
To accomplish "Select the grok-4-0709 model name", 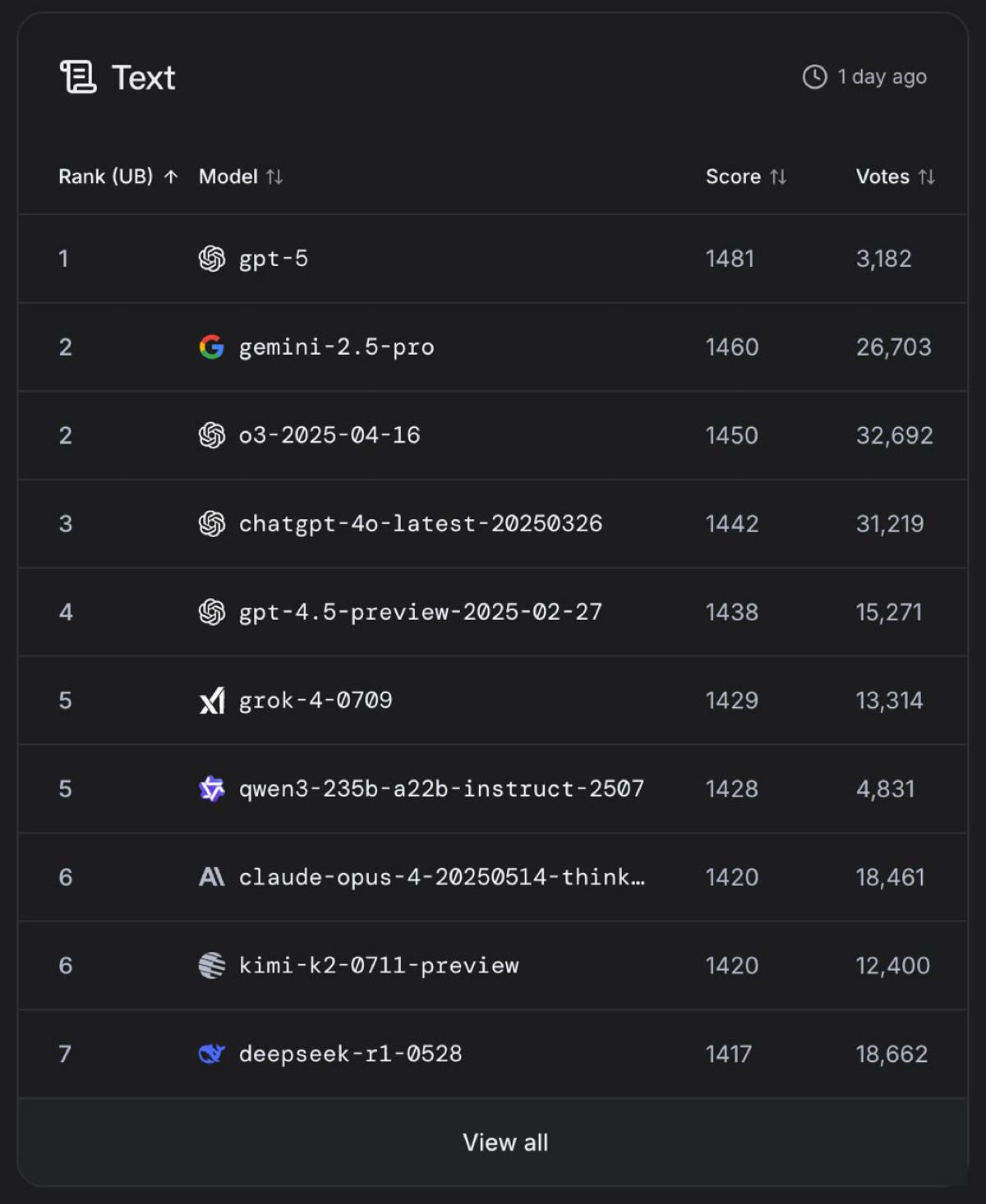I will (x=316, y=701).
